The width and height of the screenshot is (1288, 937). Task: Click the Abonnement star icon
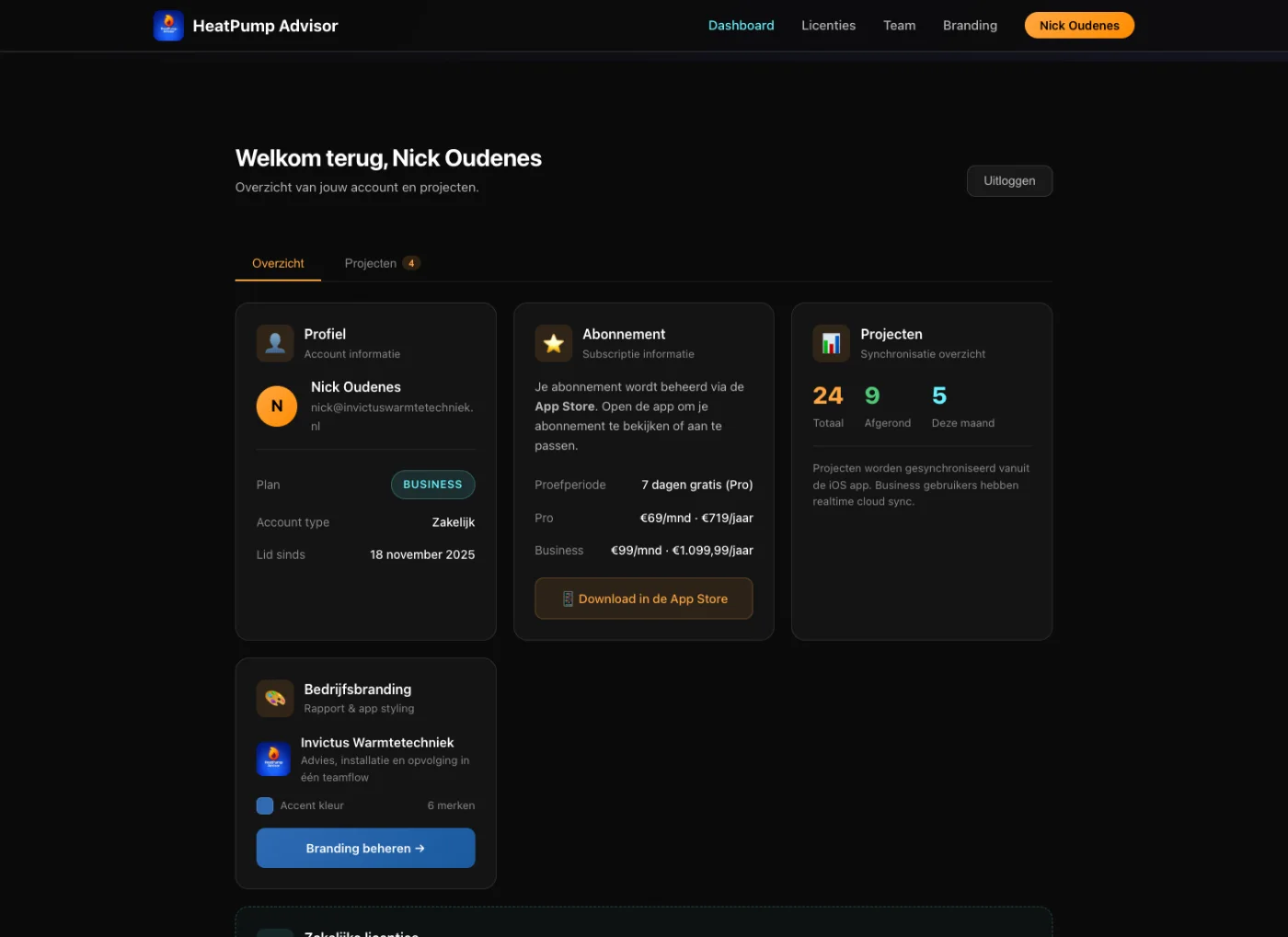click(x=553, y=343)
